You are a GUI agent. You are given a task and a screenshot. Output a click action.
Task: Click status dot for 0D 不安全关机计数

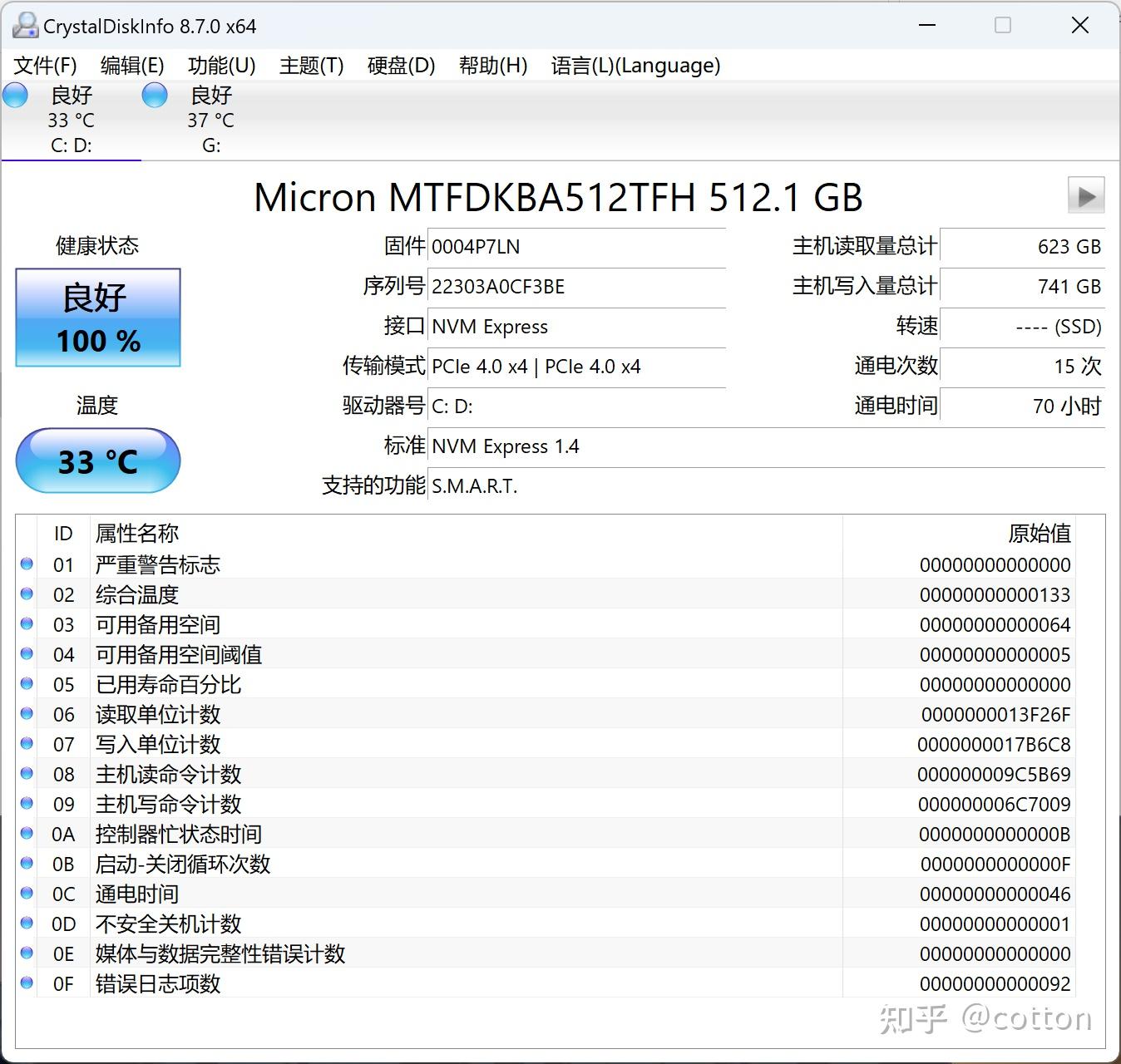coord(27,924)
